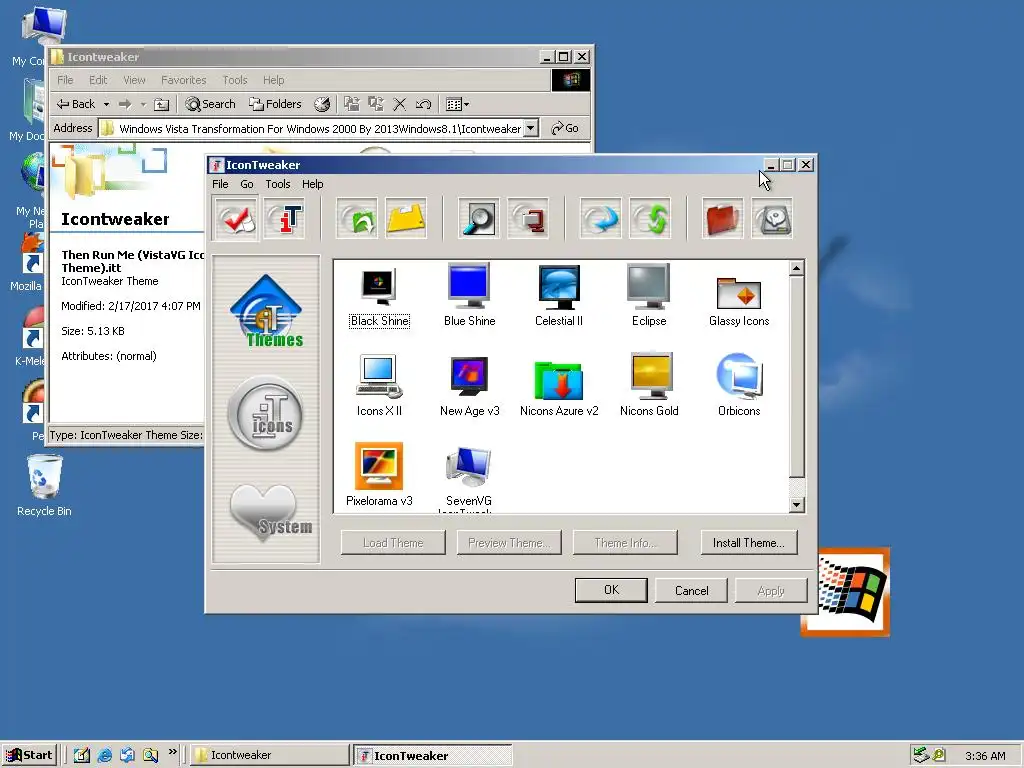Click the Preview Theme... button
Image resolution: width=1024 pixels, height=768 pixels.
click(x=509, y=543)
